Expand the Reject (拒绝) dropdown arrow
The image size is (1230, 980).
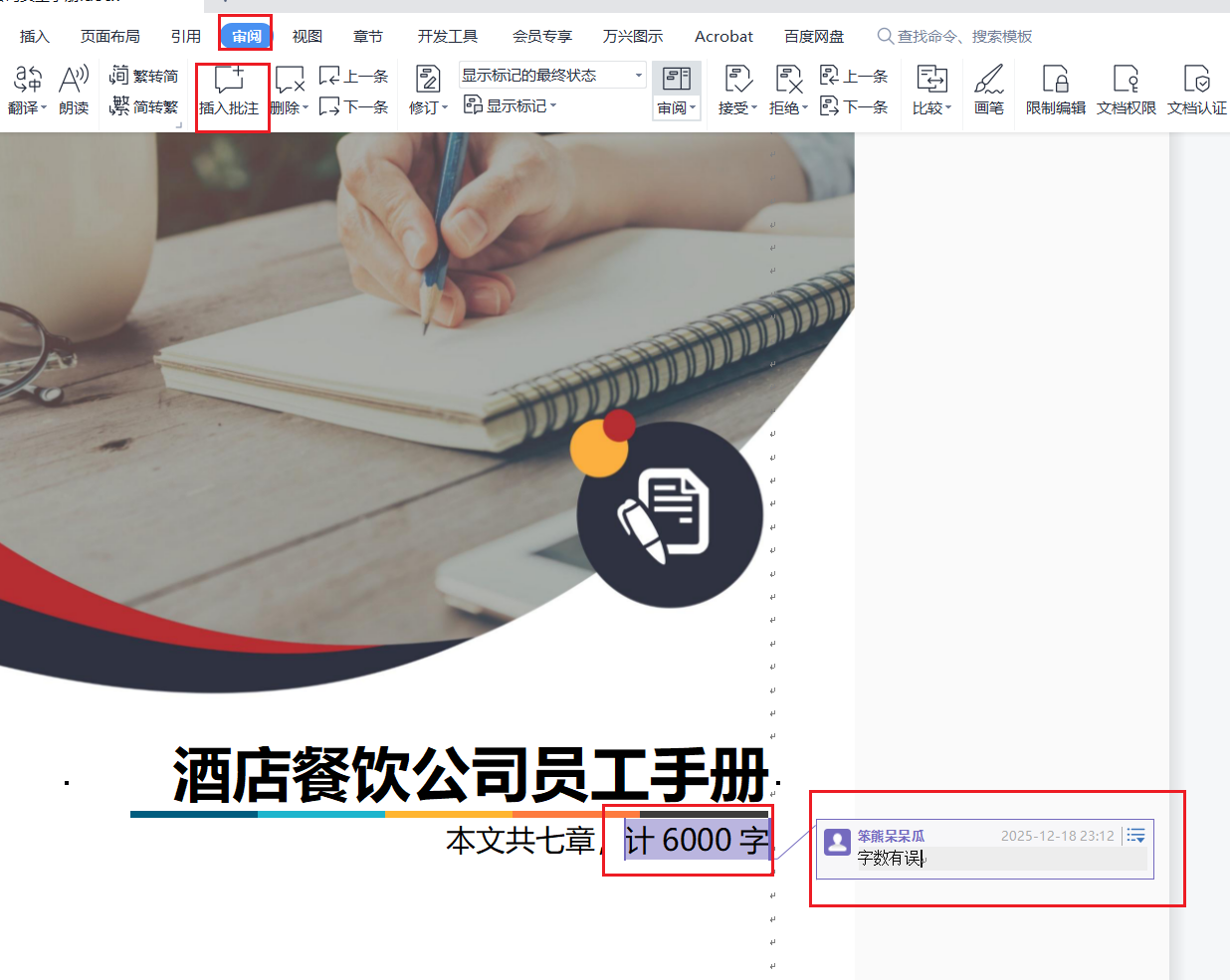[805, 107]
